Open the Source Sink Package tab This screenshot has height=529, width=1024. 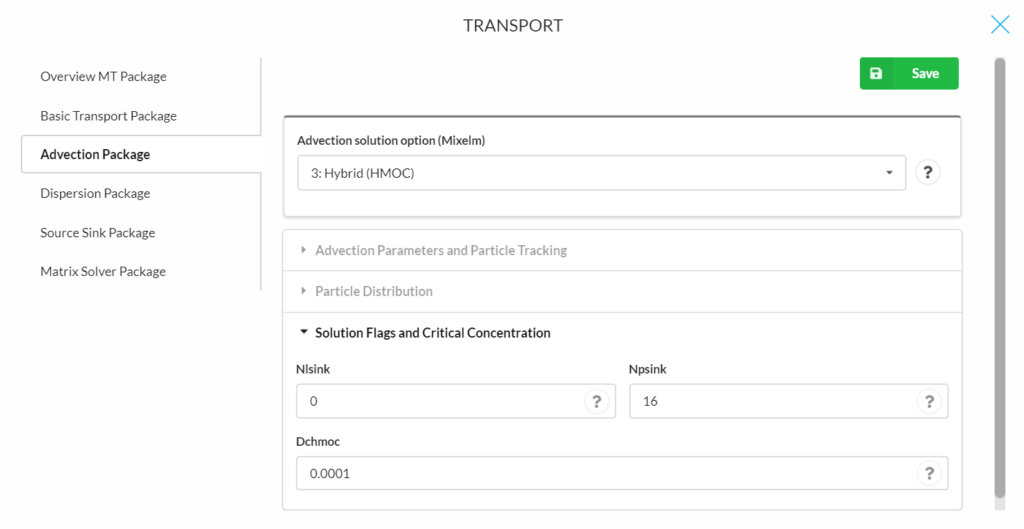(x=98, y=232)
